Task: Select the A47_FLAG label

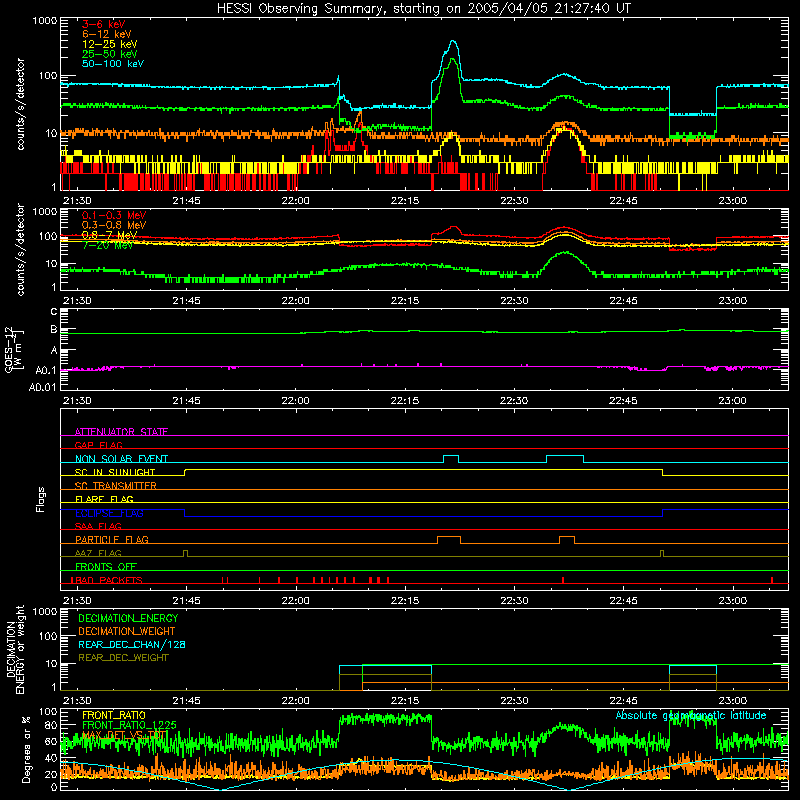Action: point(98,553)
